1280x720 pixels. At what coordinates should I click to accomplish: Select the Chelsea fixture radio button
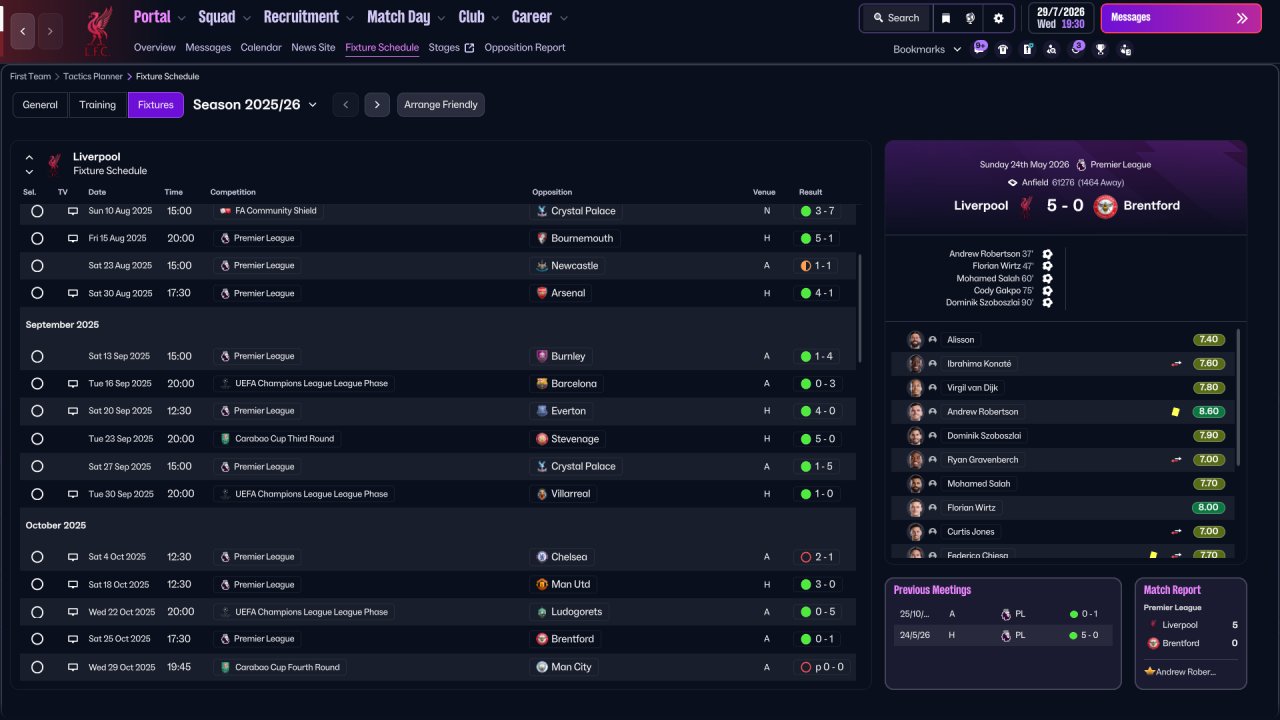[x=37, y=557]
